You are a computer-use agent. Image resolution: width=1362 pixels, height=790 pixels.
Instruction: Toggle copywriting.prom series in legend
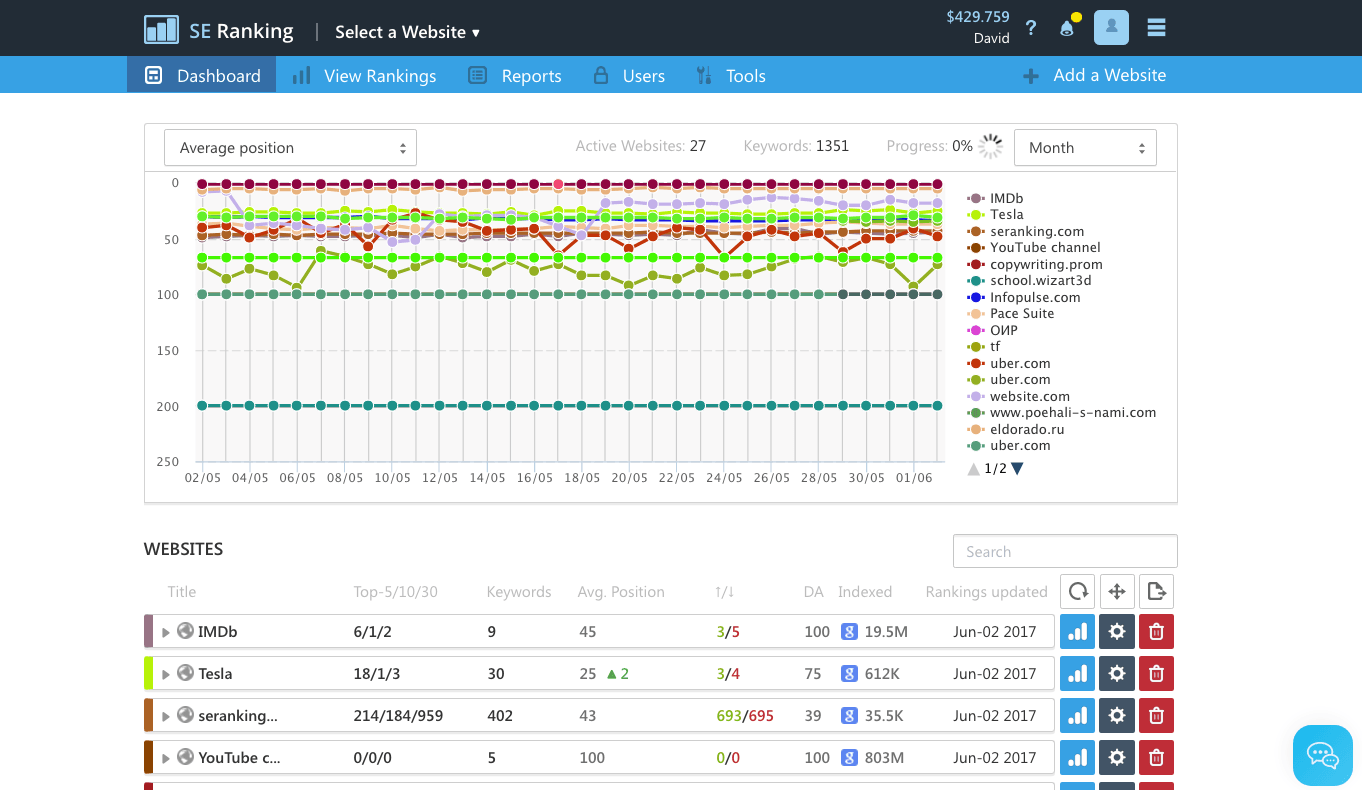click(1035, 264)
